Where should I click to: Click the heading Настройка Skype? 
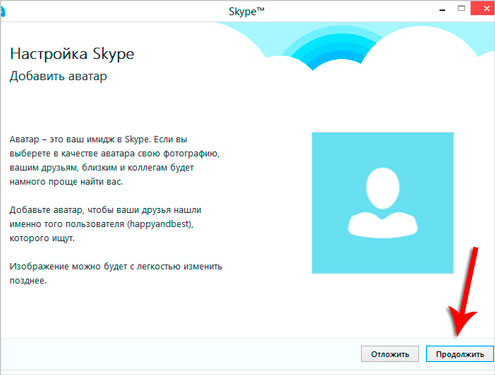(72, 54)
